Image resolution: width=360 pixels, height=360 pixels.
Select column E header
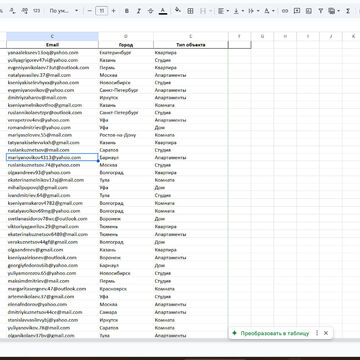pos(191,36)
